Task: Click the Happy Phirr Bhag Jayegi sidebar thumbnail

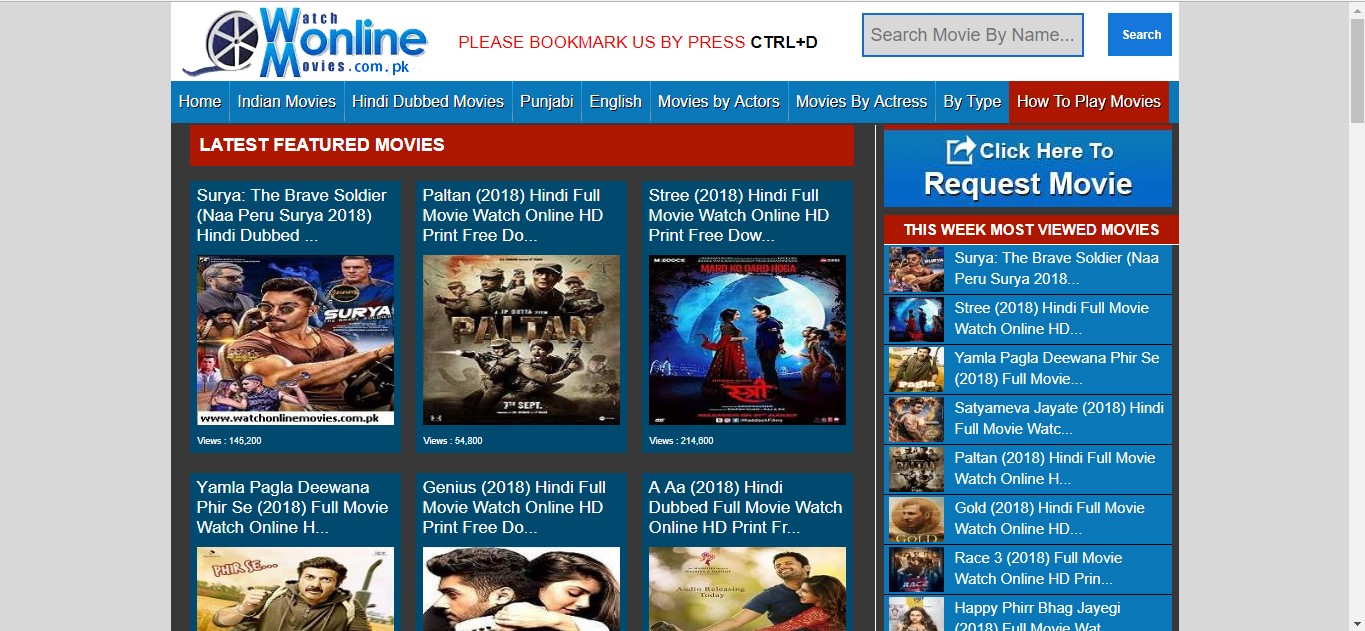Action: (x=916, y=614)
